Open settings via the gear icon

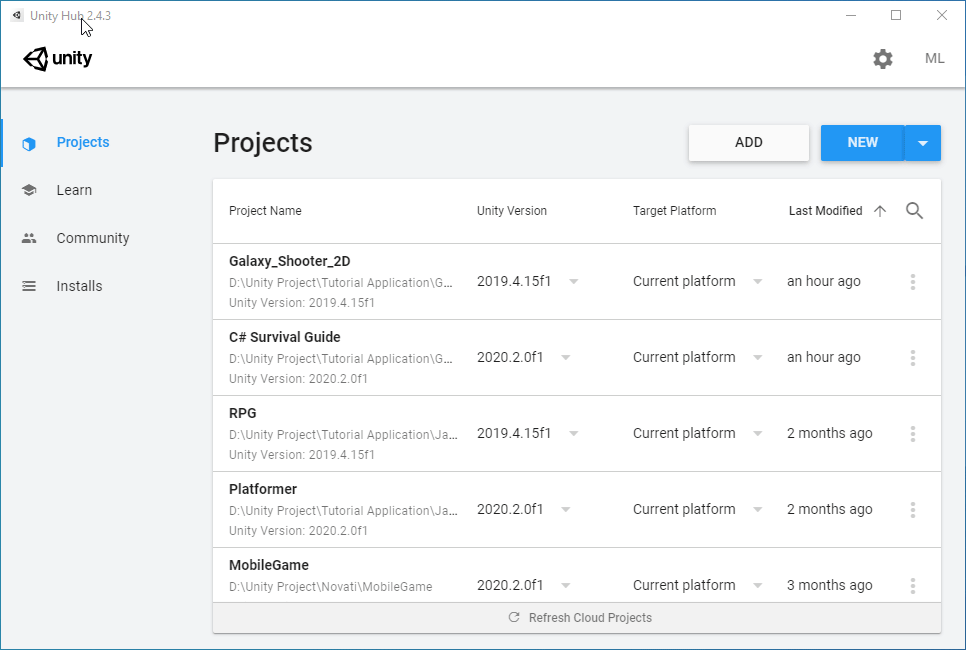click(x=883, y=59)
